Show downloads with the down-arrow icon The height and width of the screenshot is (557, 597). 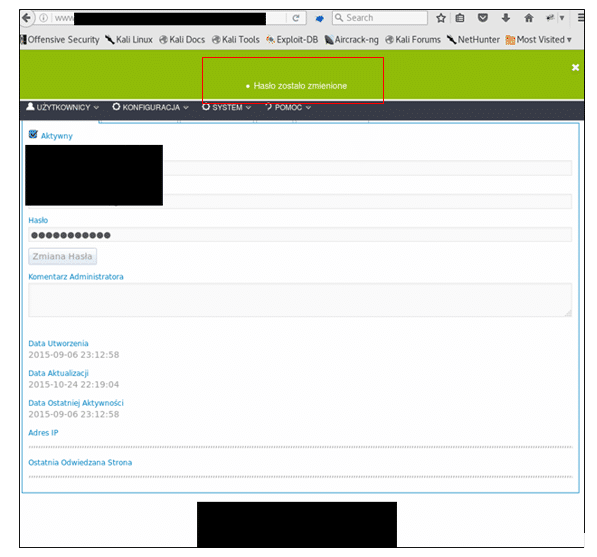(x=506, y=18)
